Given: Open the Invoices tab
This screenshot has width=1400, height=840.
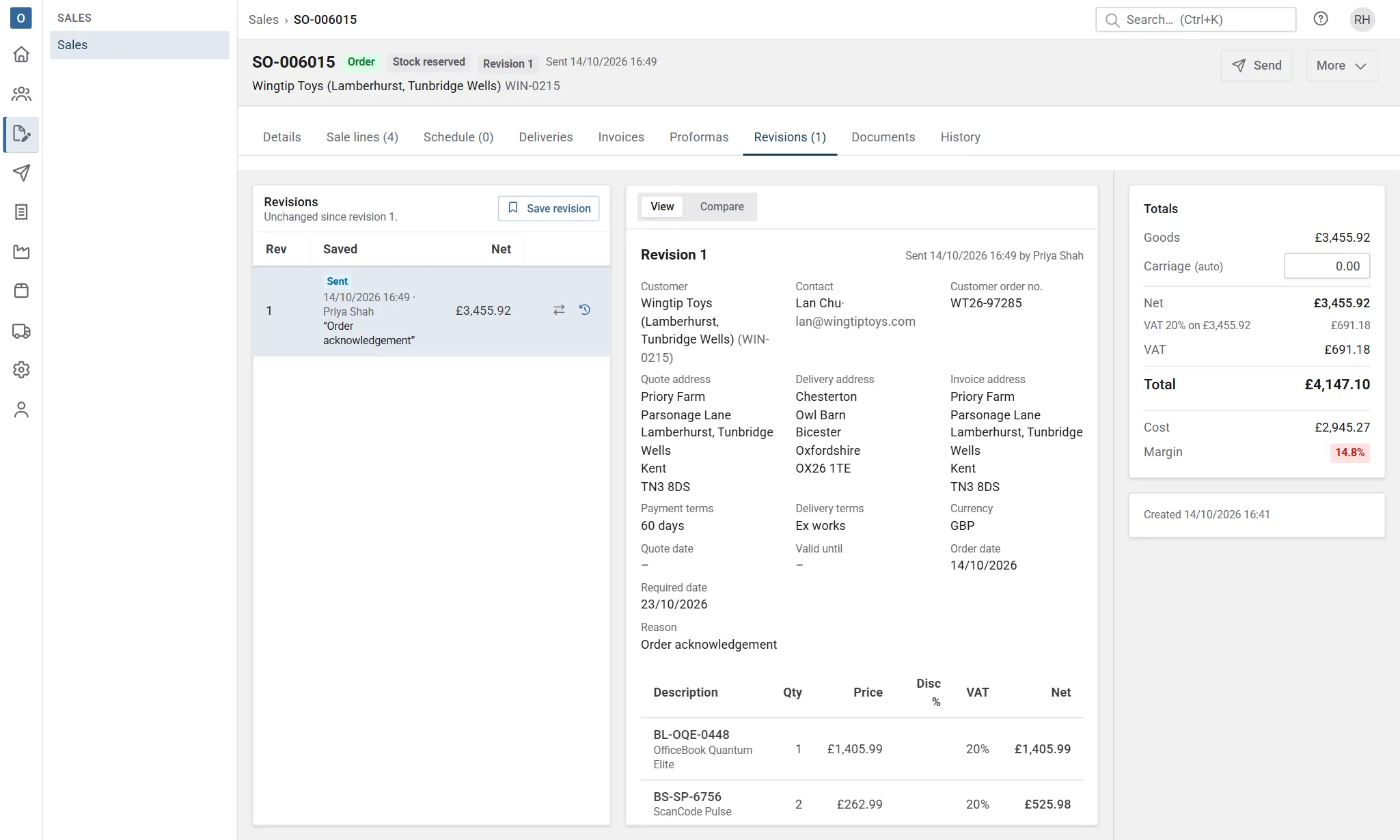Looking at the screenshot, I should 621,137.
